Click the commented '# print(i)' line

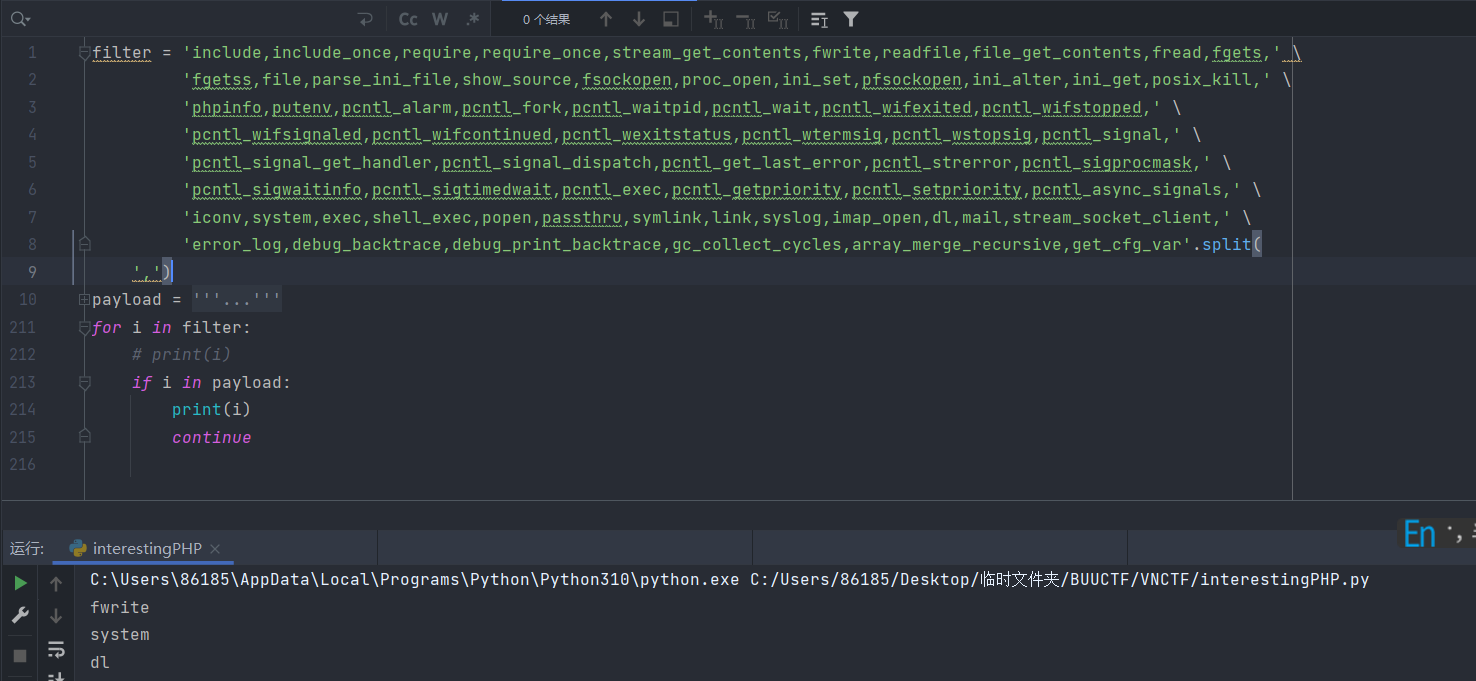coord(181,354)
